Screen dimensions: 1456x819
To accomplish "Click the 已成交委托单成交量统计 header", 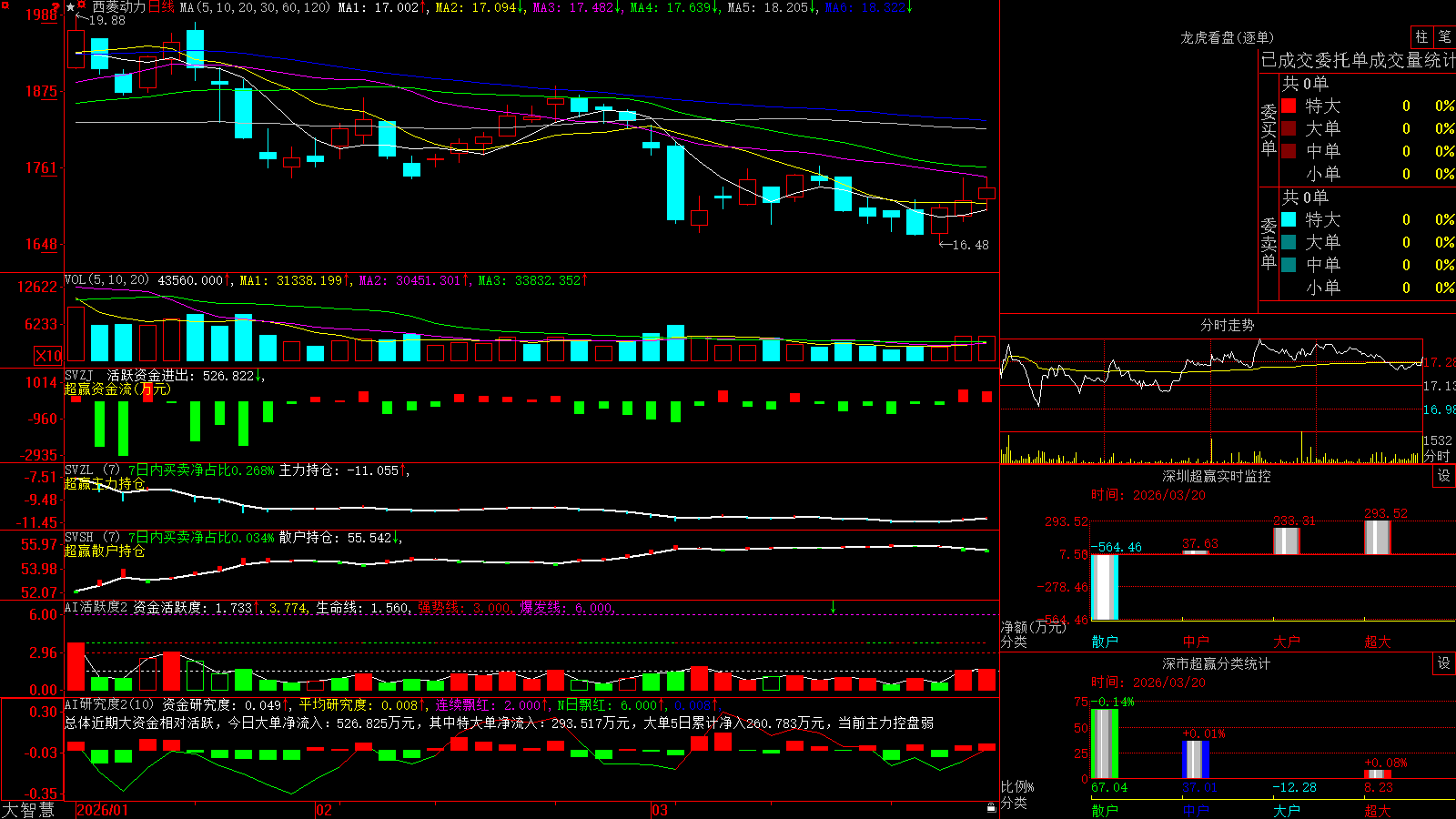I will (1358, 61).
